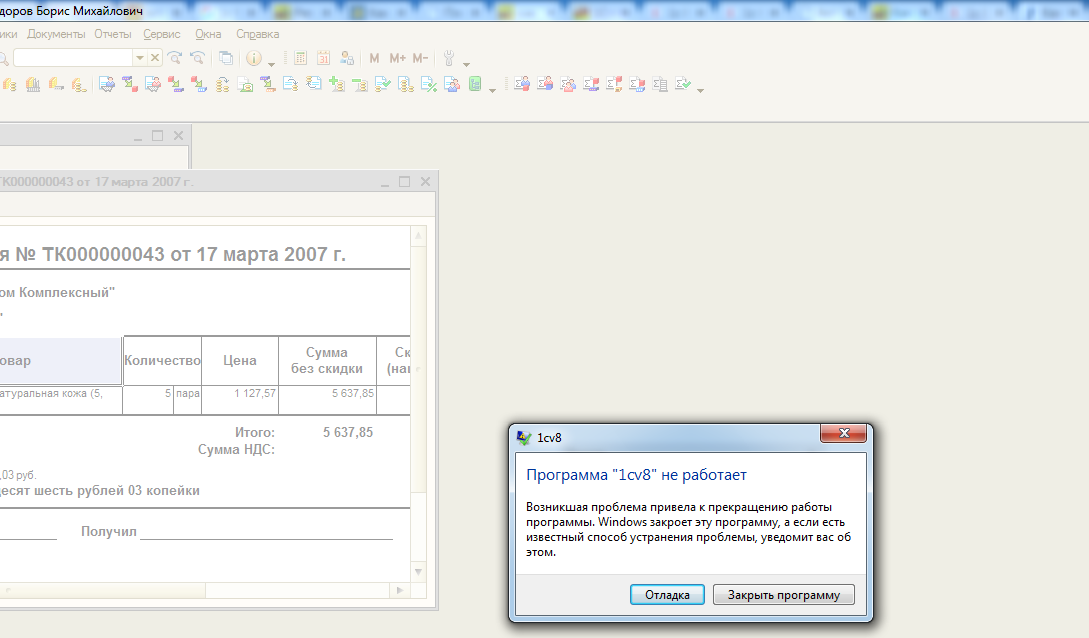Click sigma report with red person, blue cube

(545, 85)
